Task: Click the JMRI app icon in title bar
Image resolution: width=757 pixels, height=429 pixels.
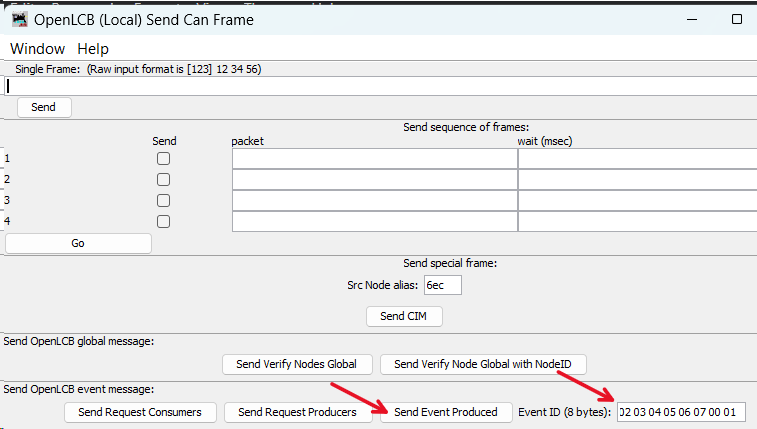Action: (20, 20)
